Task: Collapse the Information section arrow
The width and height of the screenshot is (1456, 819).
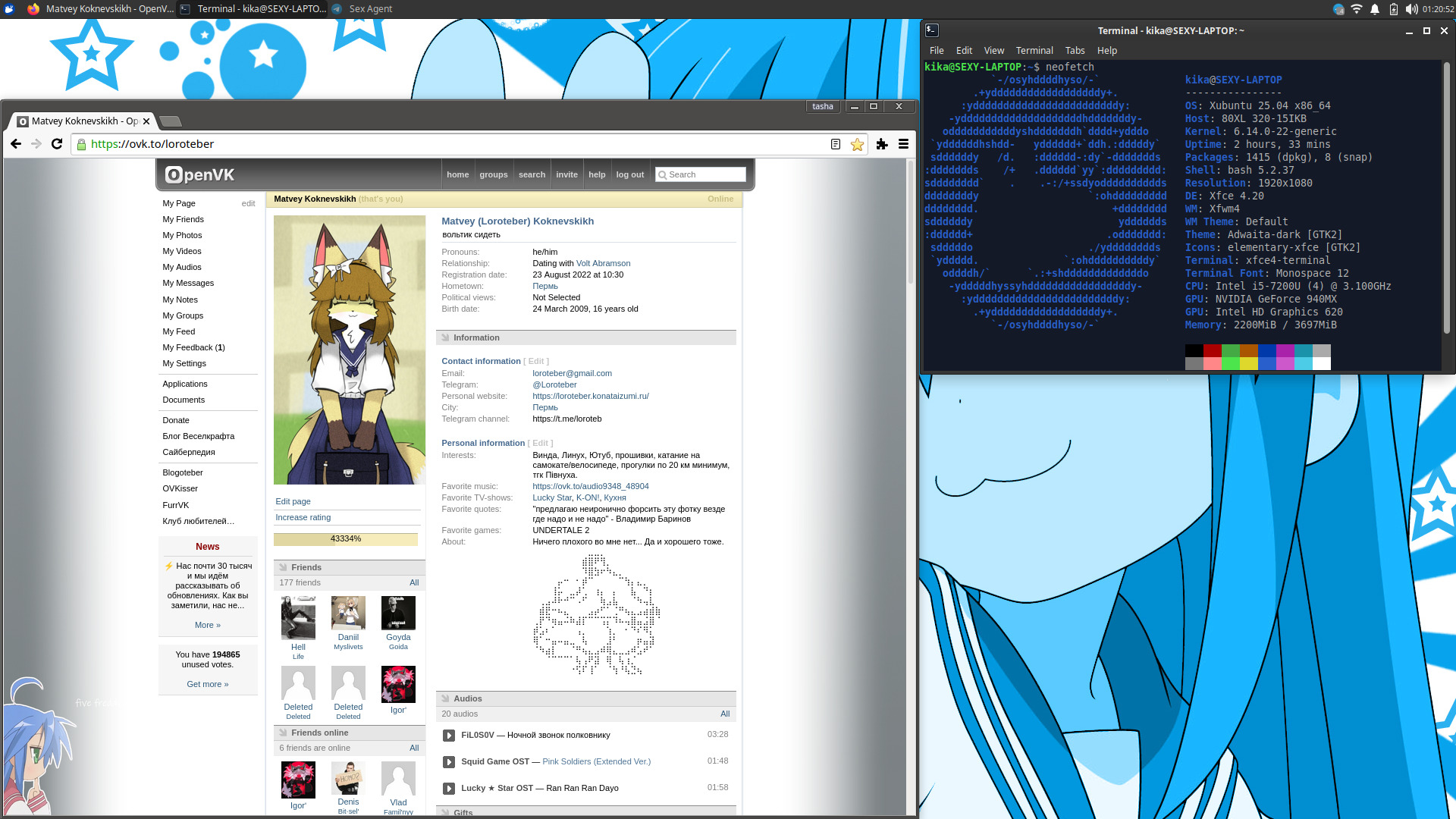Action: [446, 338]
